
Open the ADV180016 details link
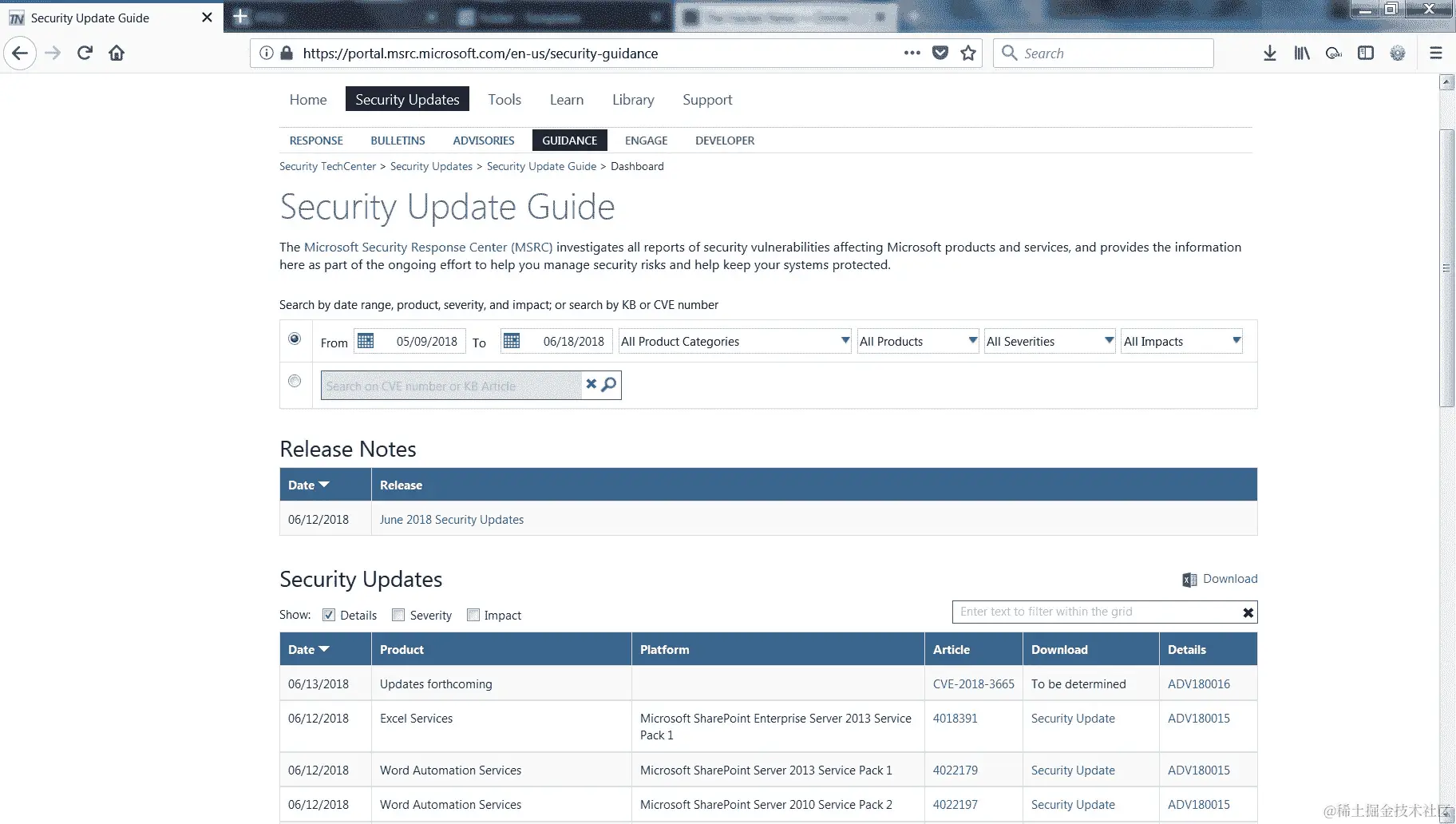pos(1199,683)
